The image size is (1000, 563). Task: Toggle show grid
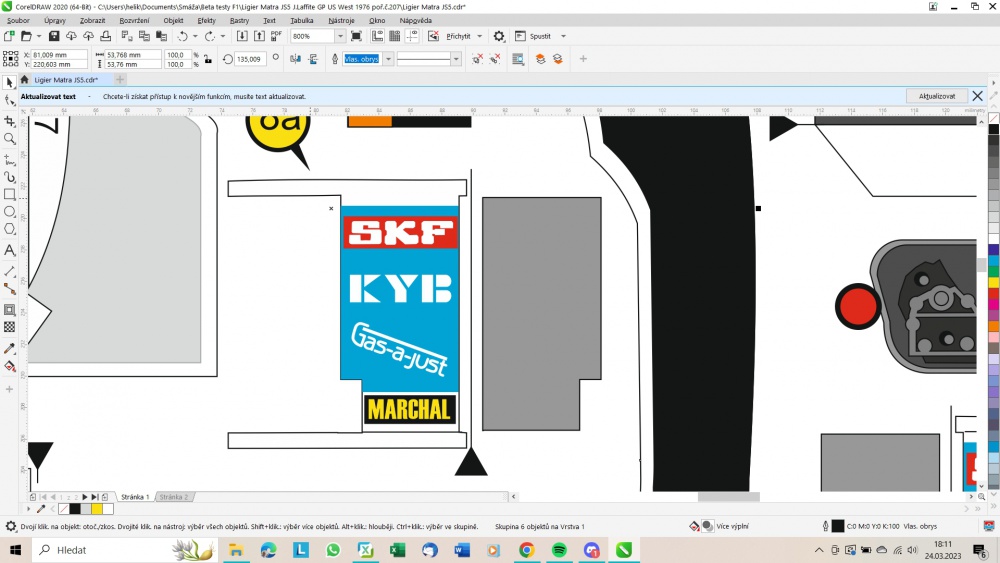[x=395, y=36]
